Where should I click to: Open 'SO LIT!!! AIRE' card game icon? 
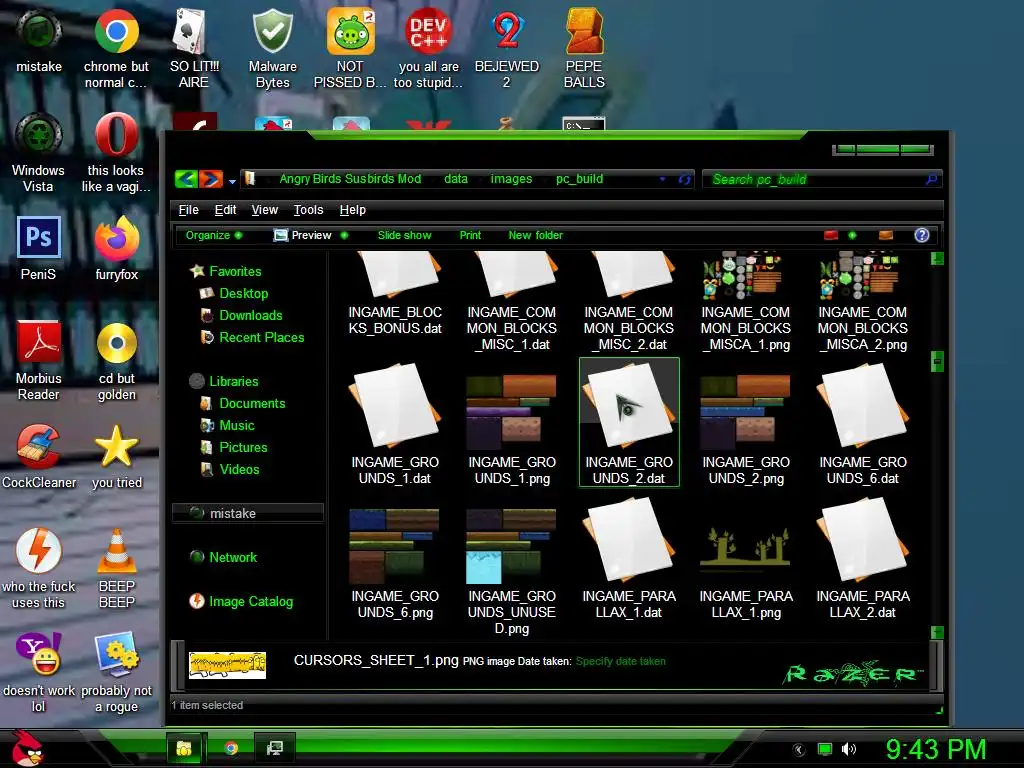[x=194, y=49]
